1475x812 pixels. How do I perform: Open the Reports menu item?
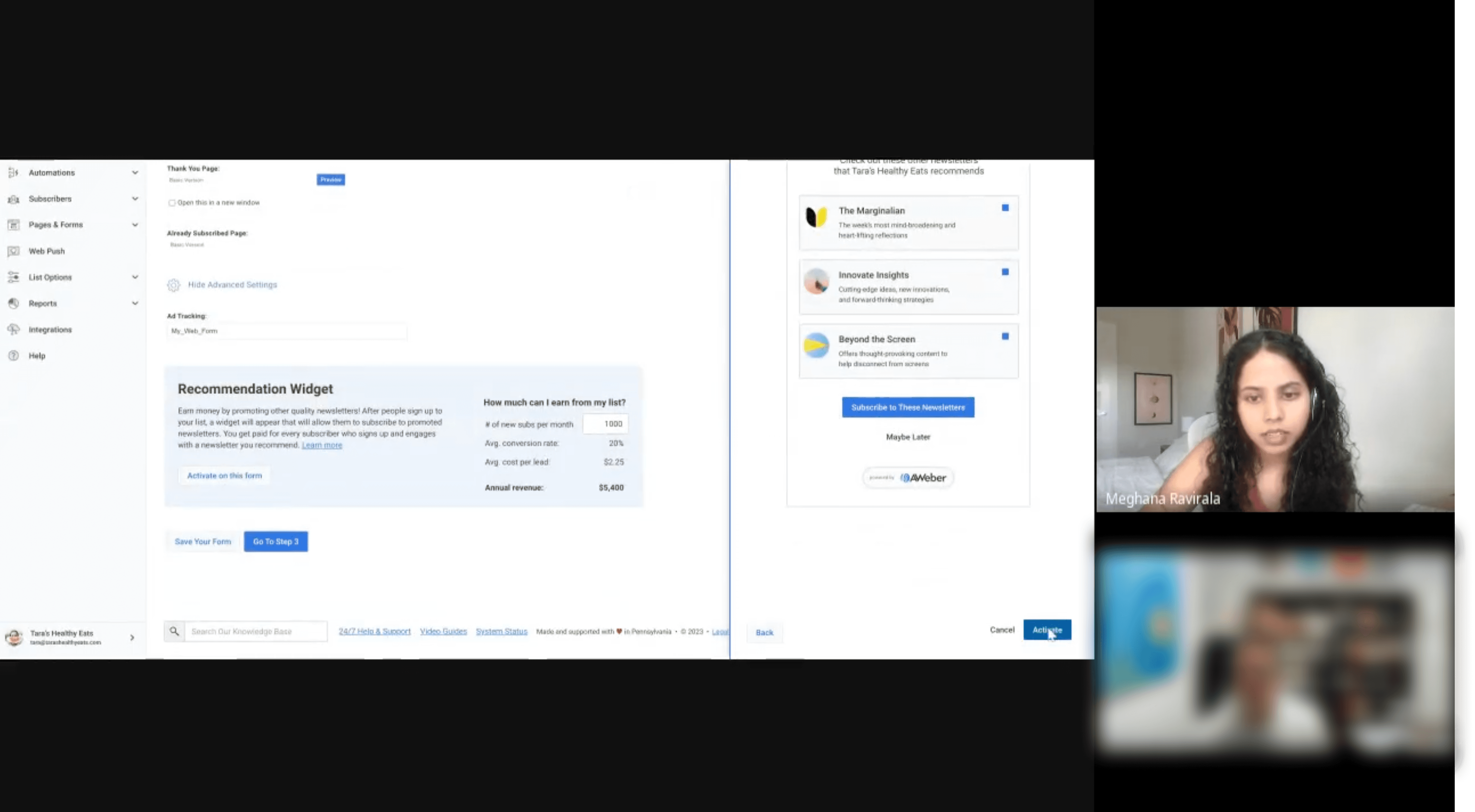point(42,304)
